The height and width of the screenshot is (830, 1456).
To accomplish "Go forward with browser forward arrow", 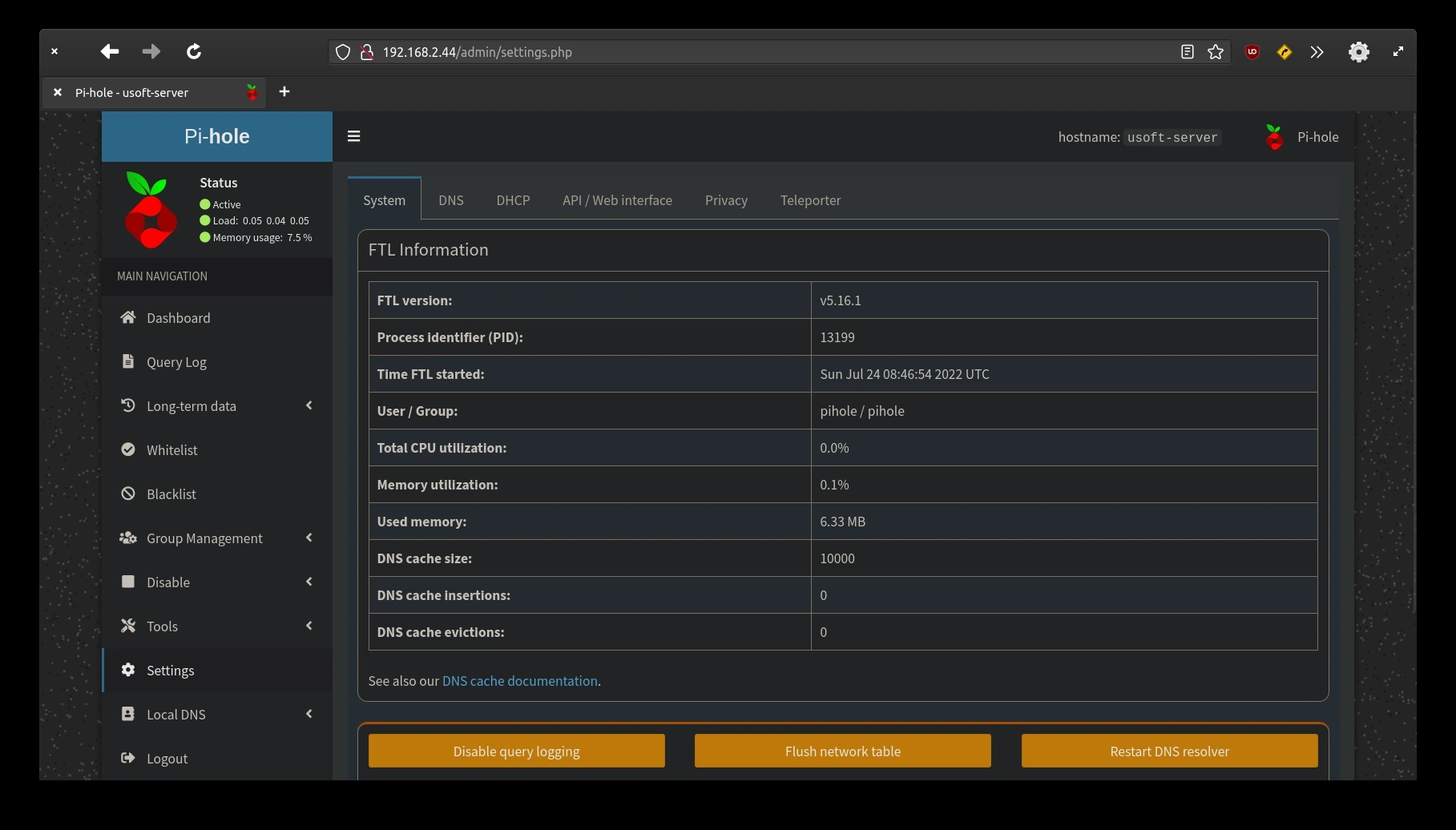I will click(x=151, y=51).
